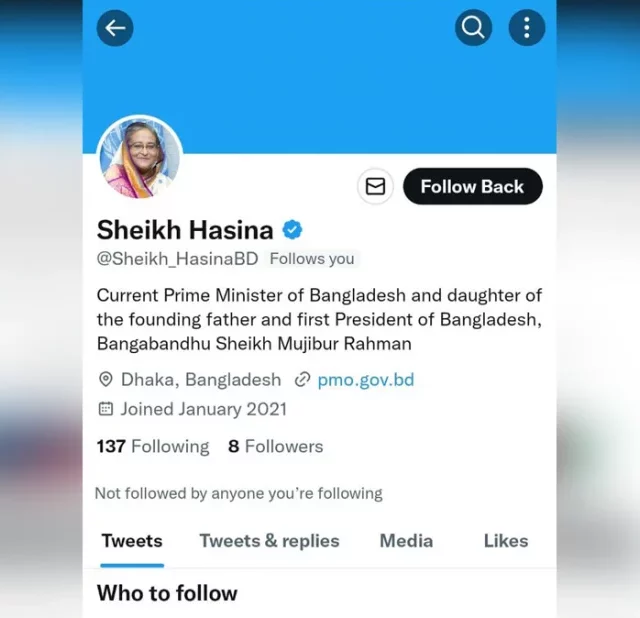
Task: Click the Follow Back button
Action: tap(473, 187)
